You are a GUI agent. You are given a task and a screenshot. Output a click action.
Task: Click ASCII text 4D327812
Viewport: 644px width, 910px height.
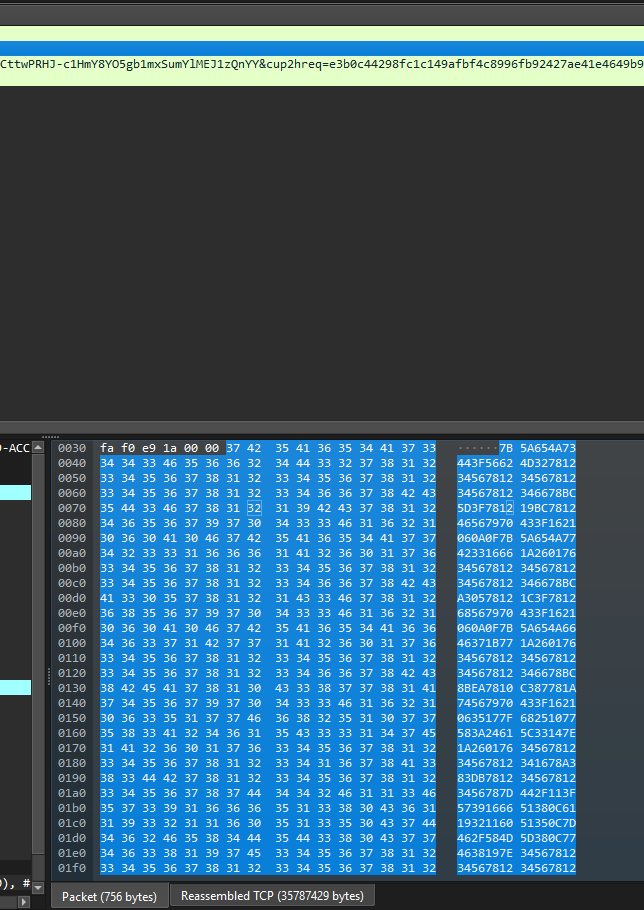(x=548, y=463)
